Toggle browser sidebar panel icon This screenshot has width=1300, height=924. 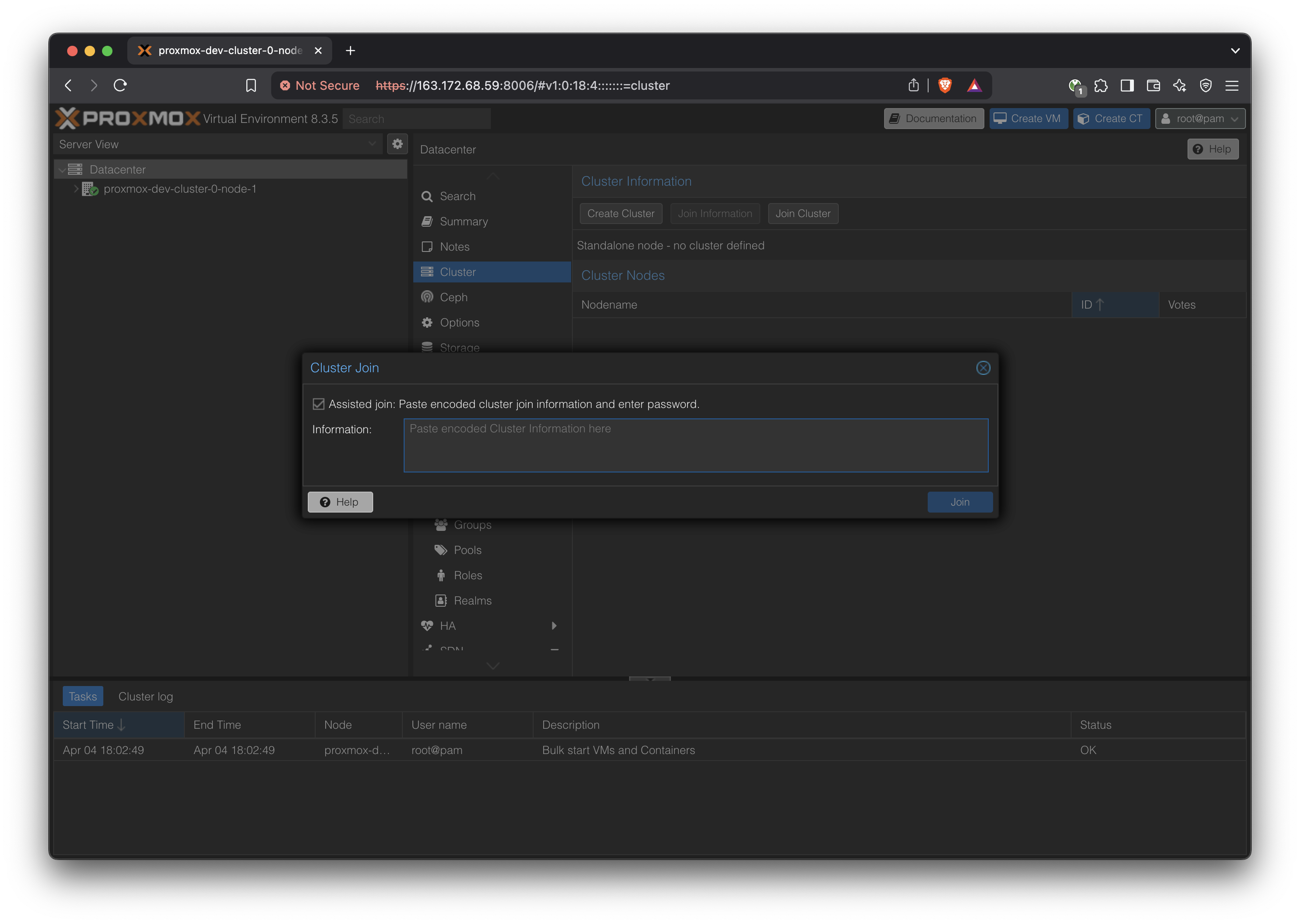[1127, 85]
